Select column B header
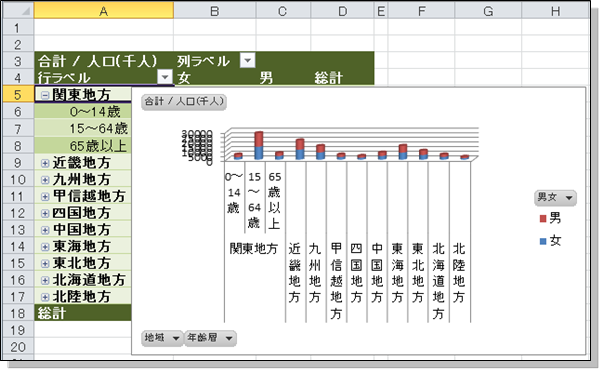This screenshot has width=599, height=369. pos(215,11)
